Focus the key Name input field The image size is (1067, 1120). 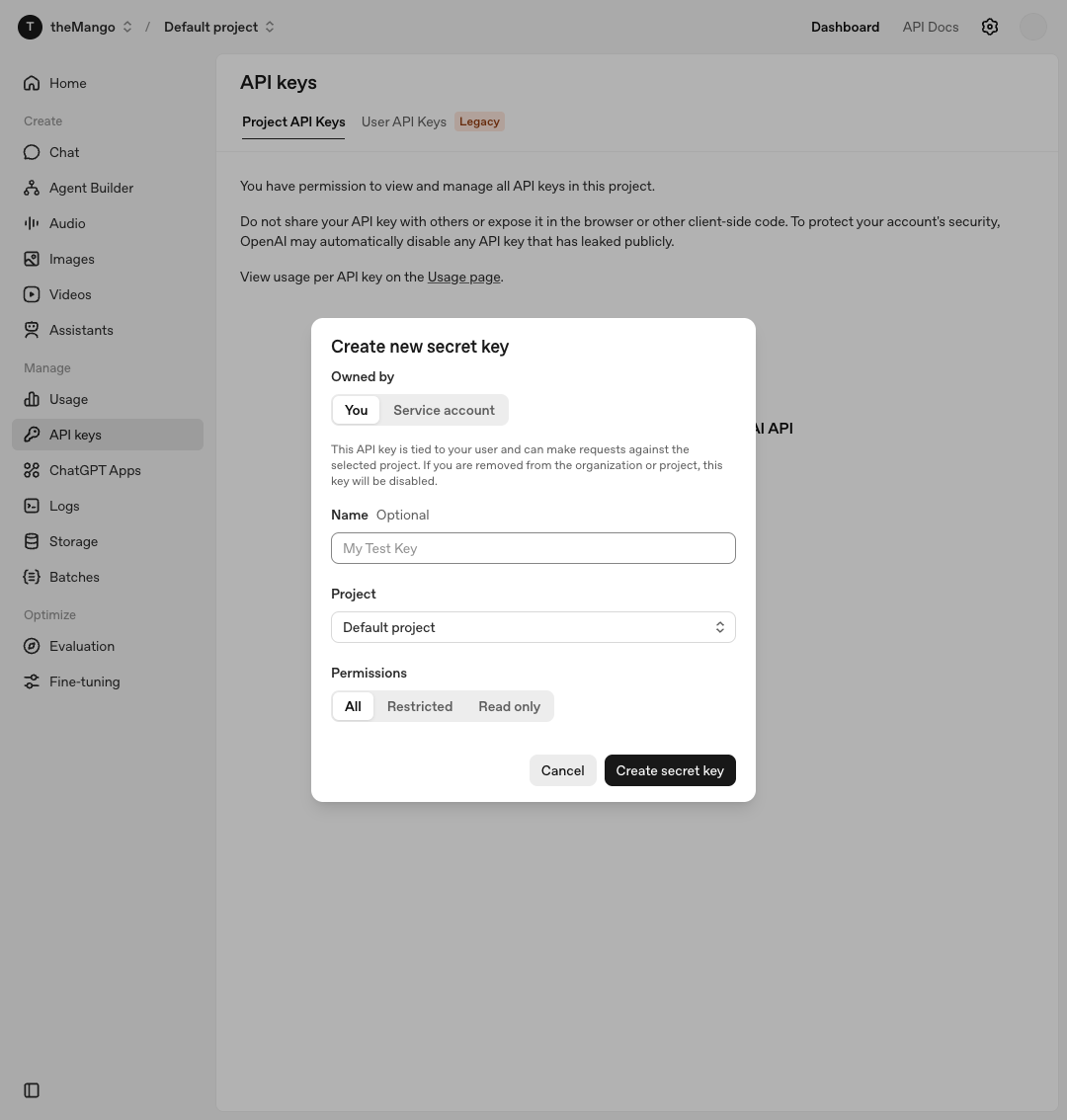click(x=533, y=548)
